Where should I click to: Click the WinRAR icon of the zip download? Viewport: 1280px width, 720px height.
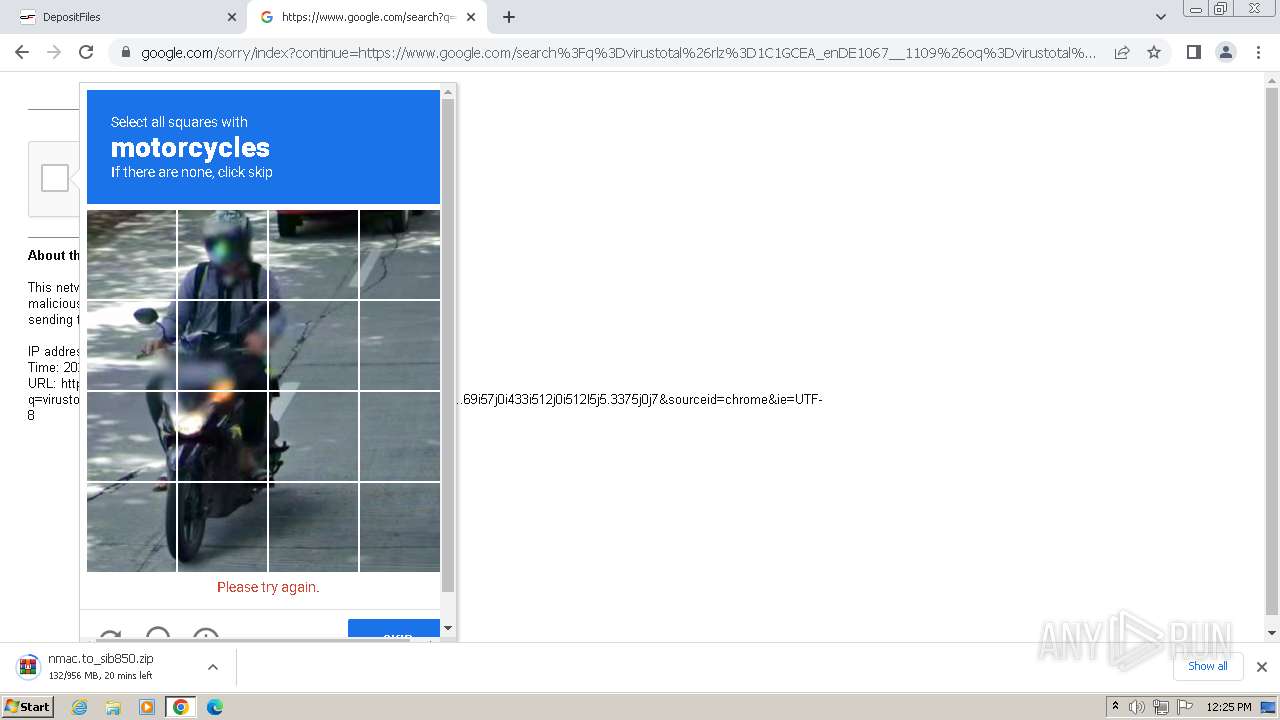pyautogui.click(x=28, y=666)
